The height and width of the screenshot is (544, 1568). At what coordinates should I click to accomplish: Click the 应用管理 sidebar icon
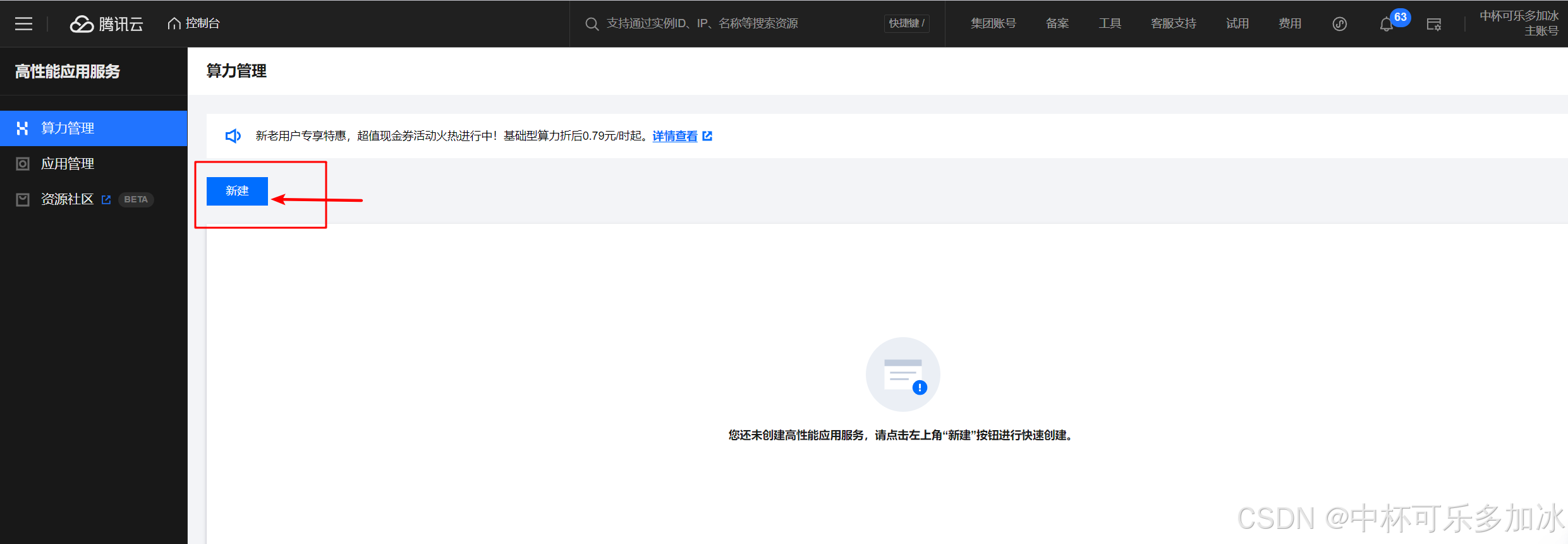tap(23, 164)
